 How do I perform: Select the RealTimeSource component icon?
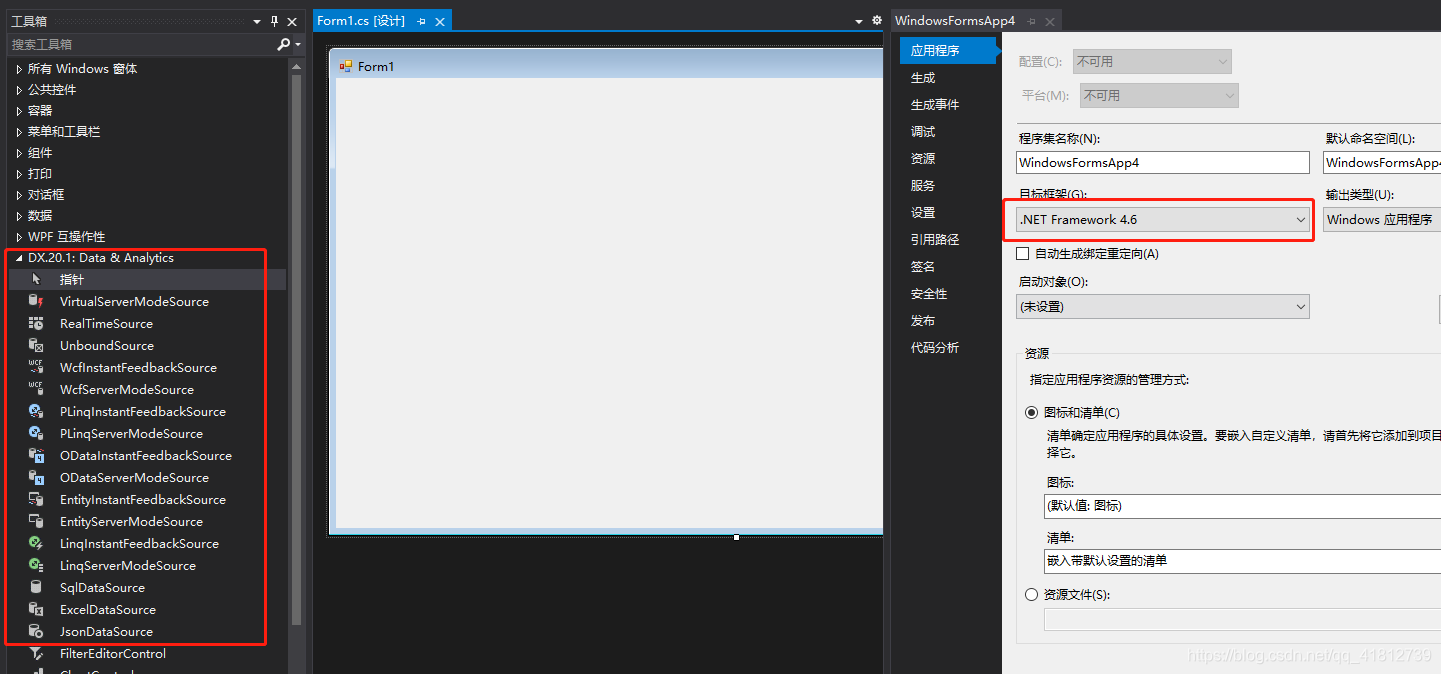tap(36, 323)
